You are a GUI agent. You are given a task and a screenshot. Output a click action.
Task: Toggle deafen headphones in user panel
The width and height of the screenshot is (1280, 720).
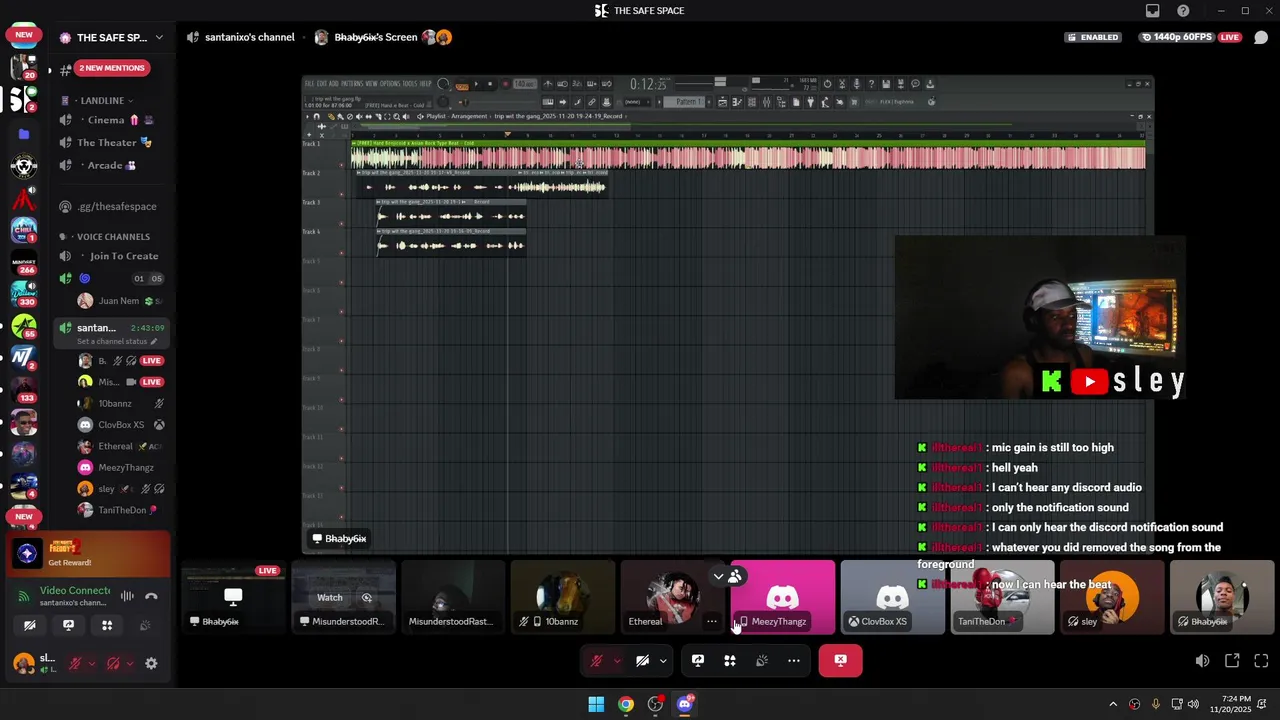(x=113, y=663)
